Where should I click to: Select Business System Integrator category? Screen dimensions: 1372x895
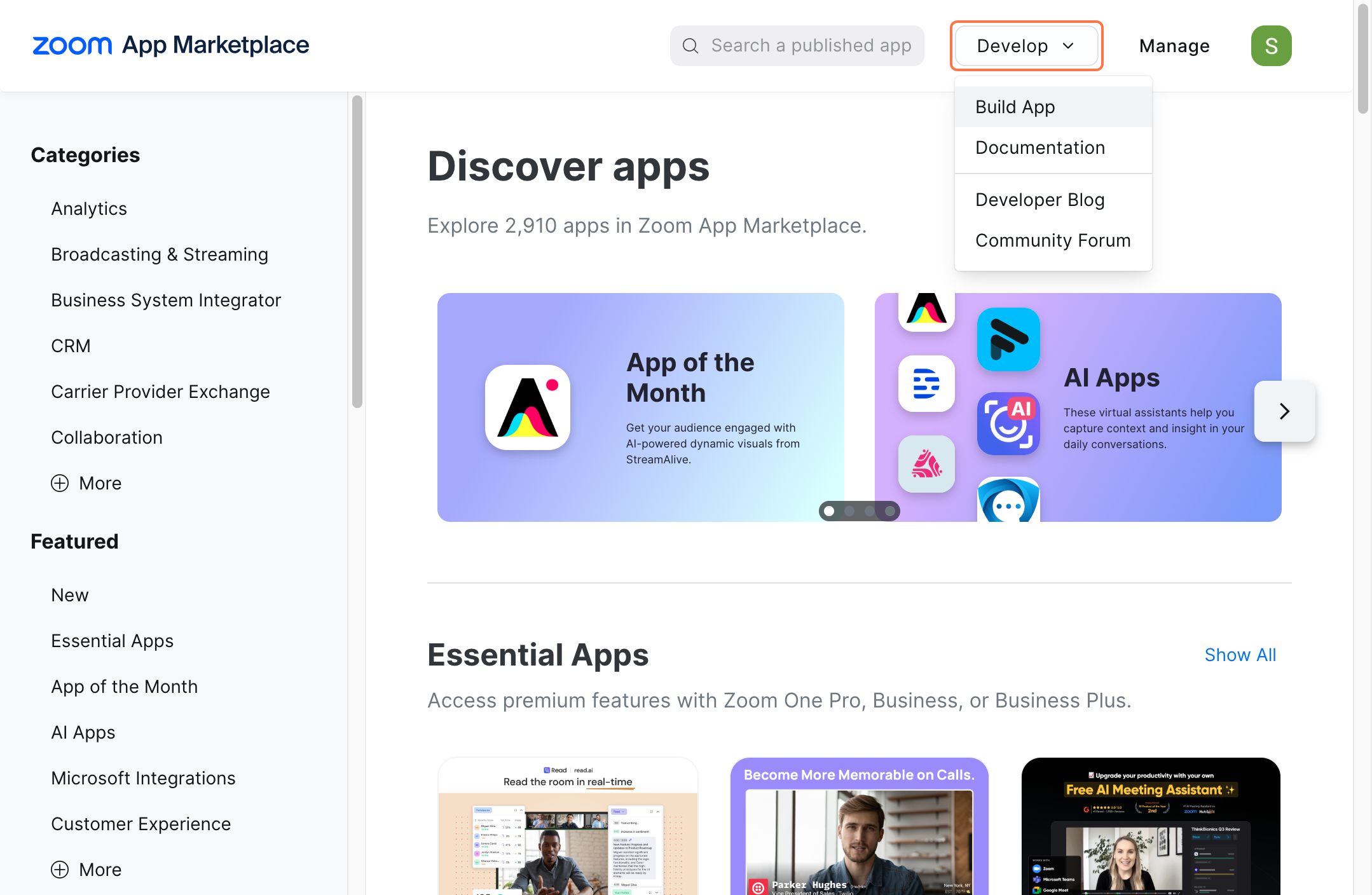click(x=166, y=300)
